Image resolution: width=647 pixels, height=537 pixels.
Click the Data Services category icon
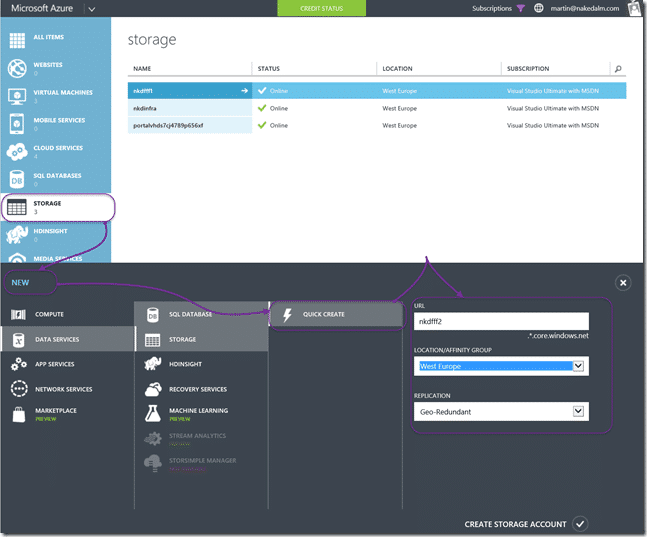(19, 340)
